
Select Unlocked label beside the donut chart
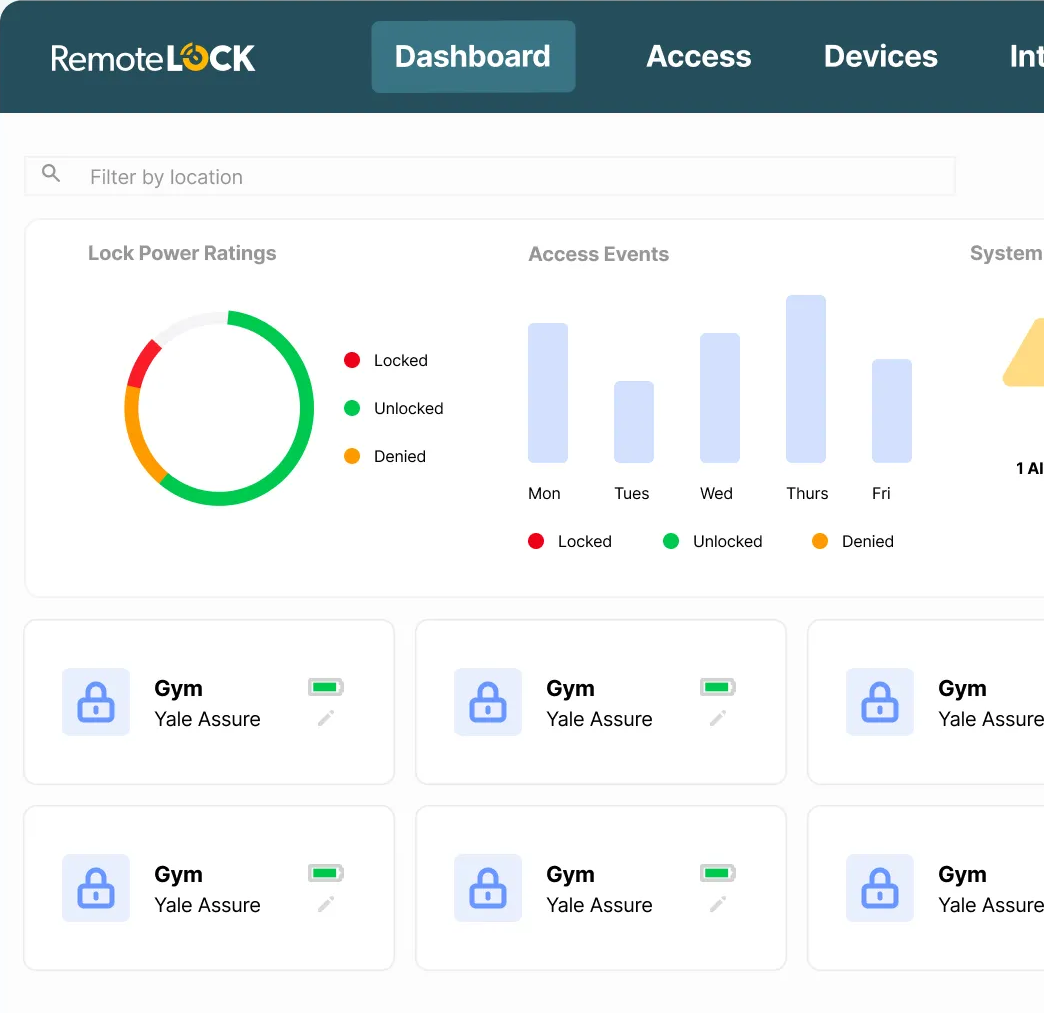[408, 408]
